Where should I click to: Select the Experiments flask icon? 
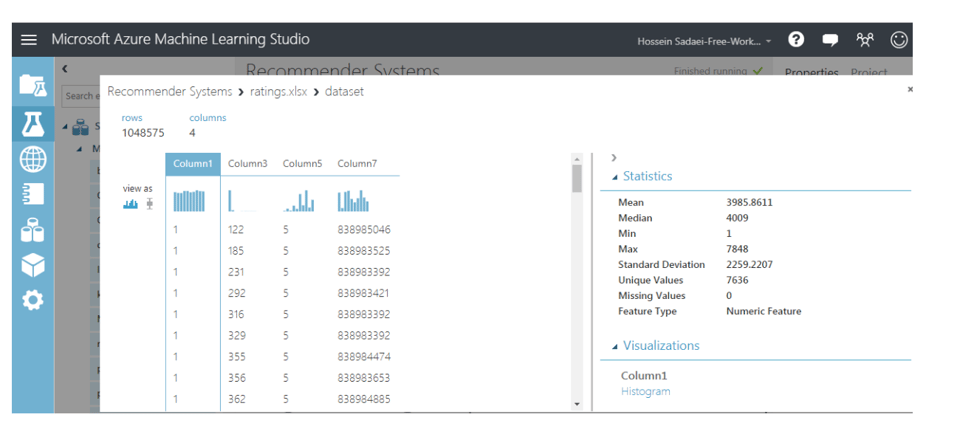pos(33,123)
